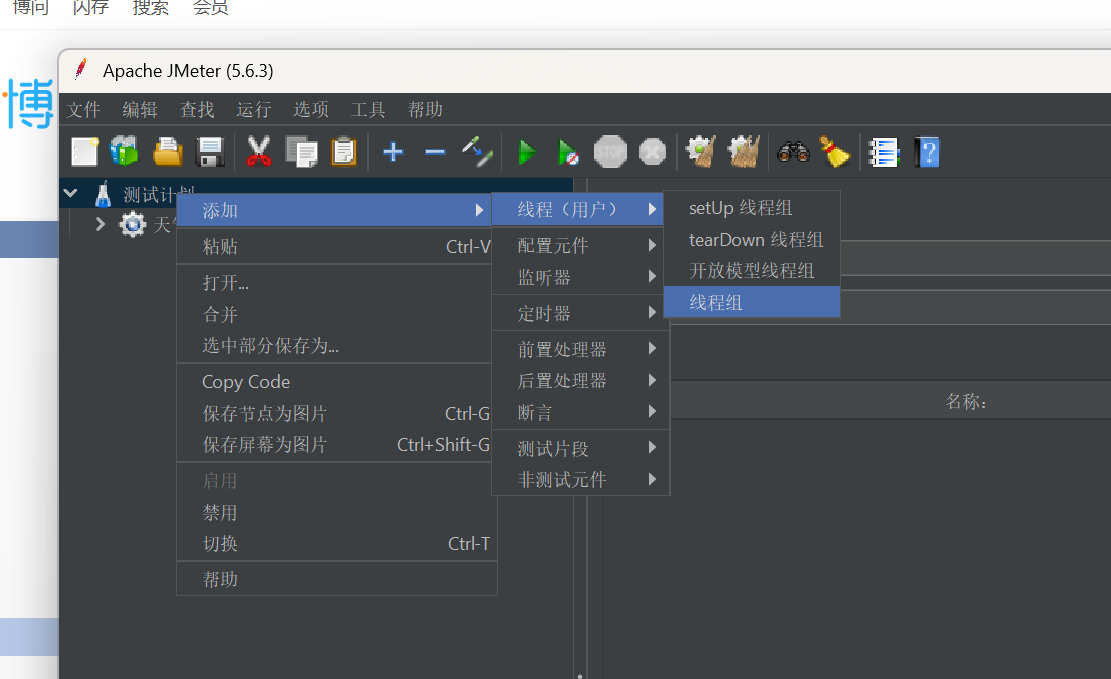This screenshot has height=679, width=1111.
Task: Open the 运行 menu
Action: 254,110
